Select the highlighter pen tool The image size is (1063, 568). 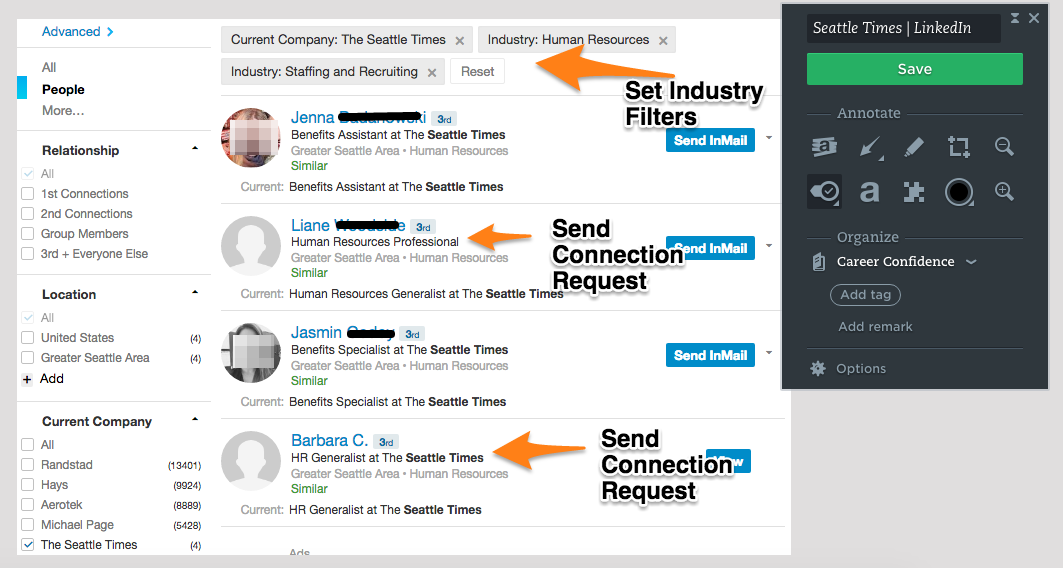(914, 148)
